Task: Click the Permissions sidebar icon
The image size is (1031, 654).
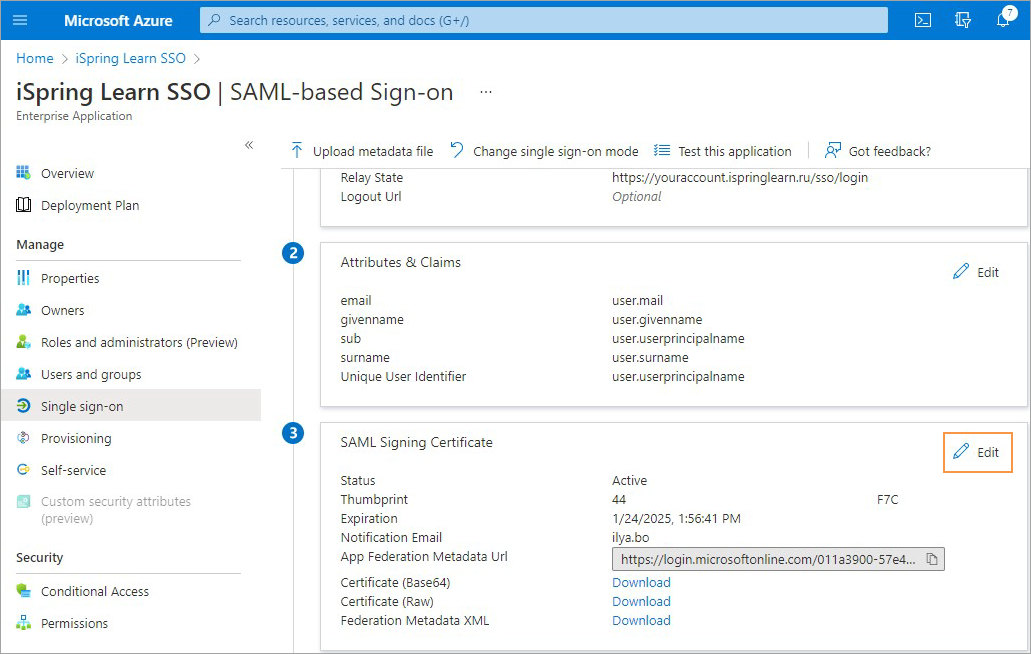Action: tap(23, 622)
